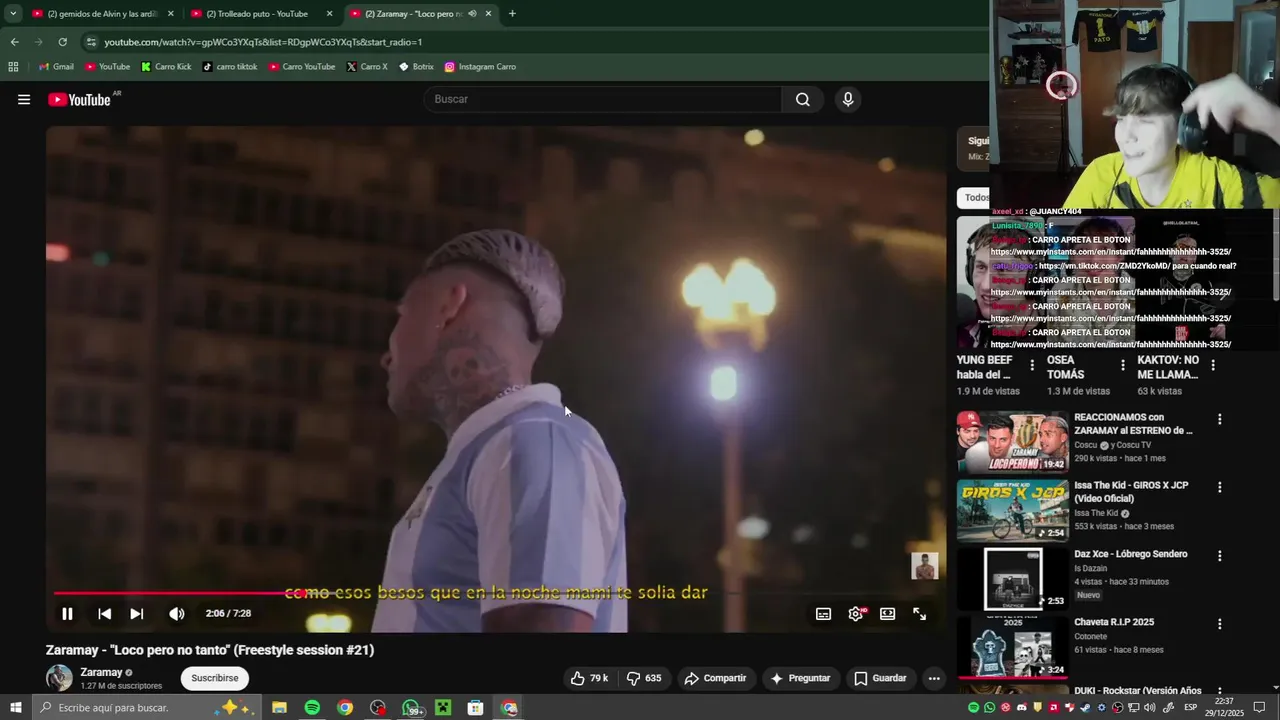This screenshot has width=1280, height=720.
Task: Open options for OSEA TOMÁS video
Action: (1122, 365)
